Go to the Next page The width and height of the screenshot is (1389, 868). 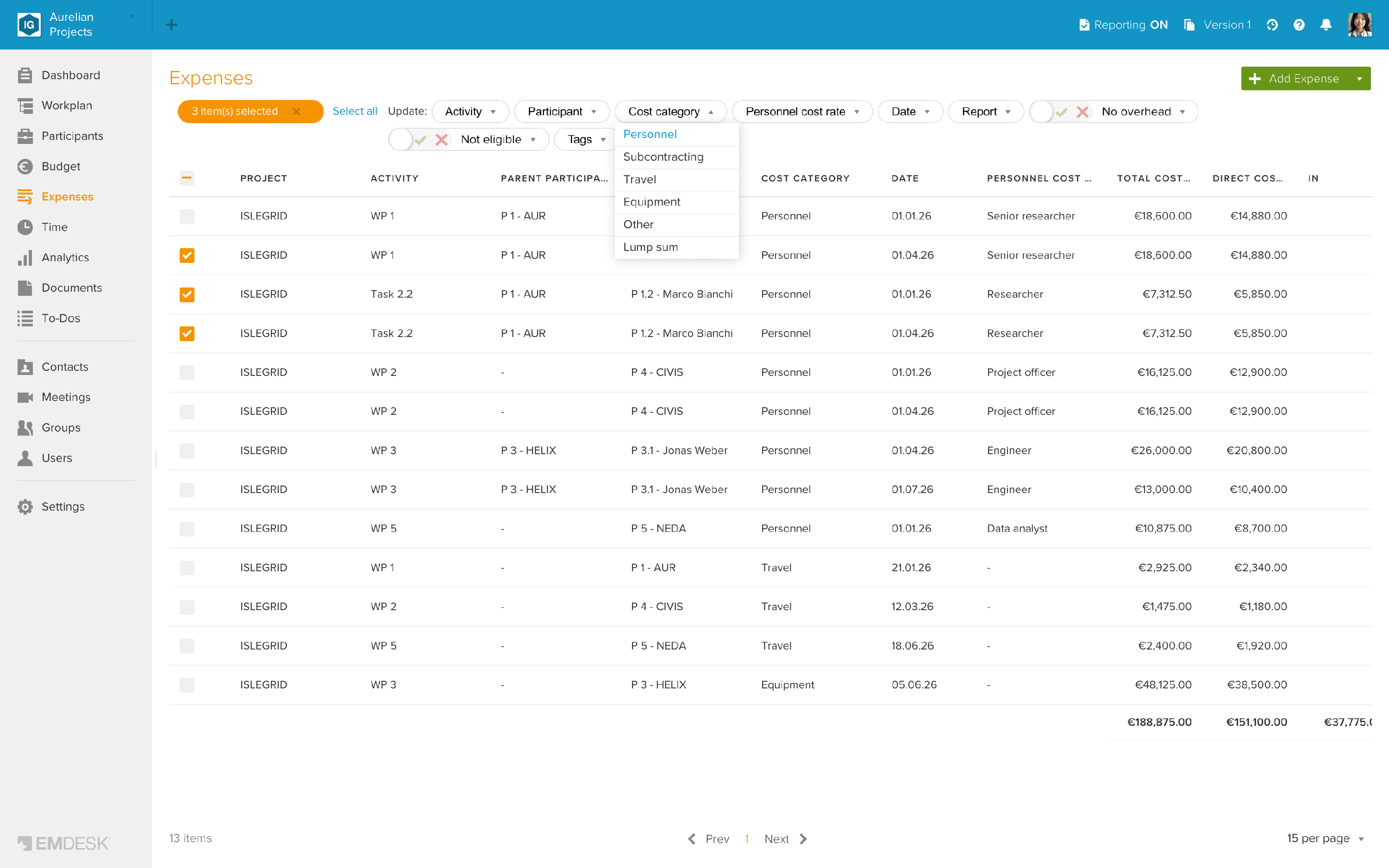[785, 839]
